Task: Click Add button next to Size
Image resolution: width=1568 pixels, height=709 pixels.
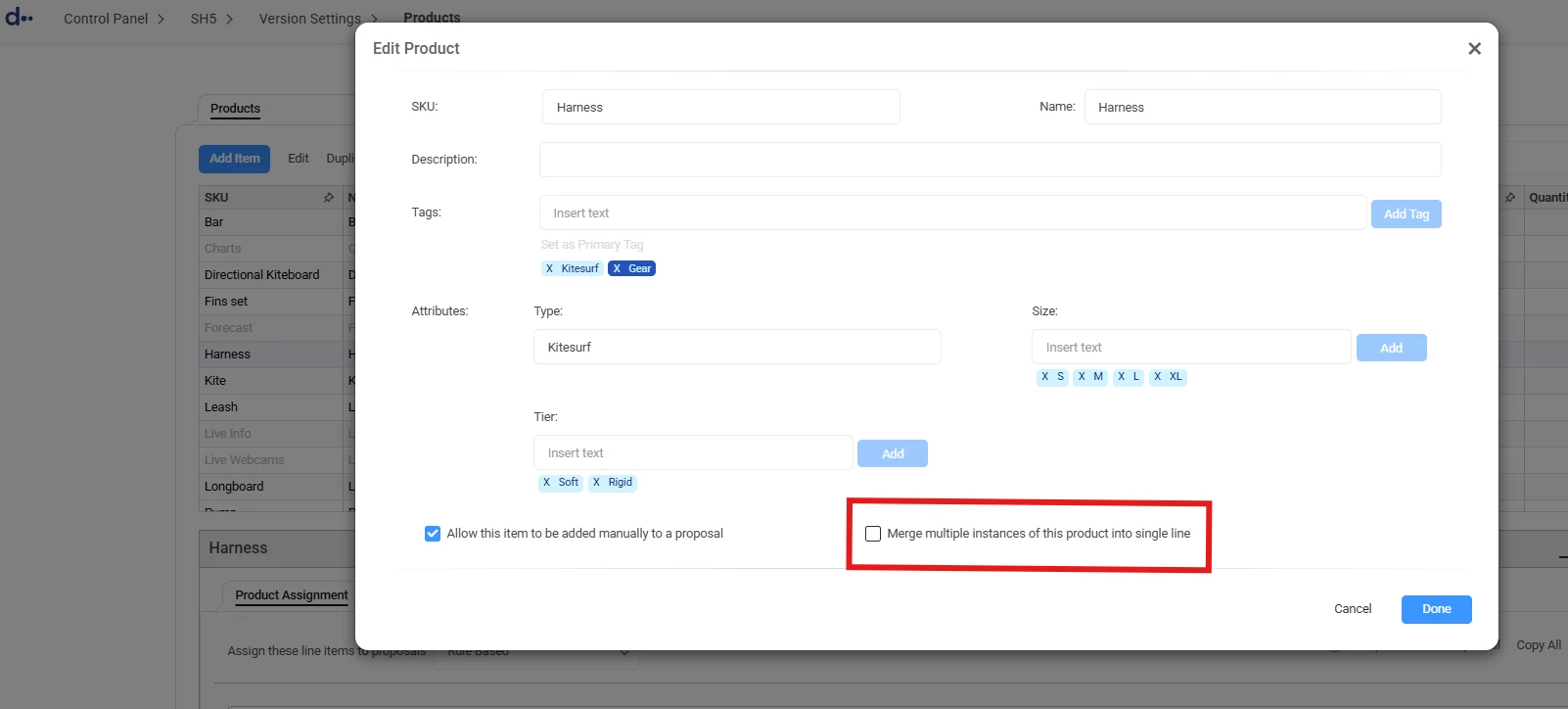Action: (1391, 348)
